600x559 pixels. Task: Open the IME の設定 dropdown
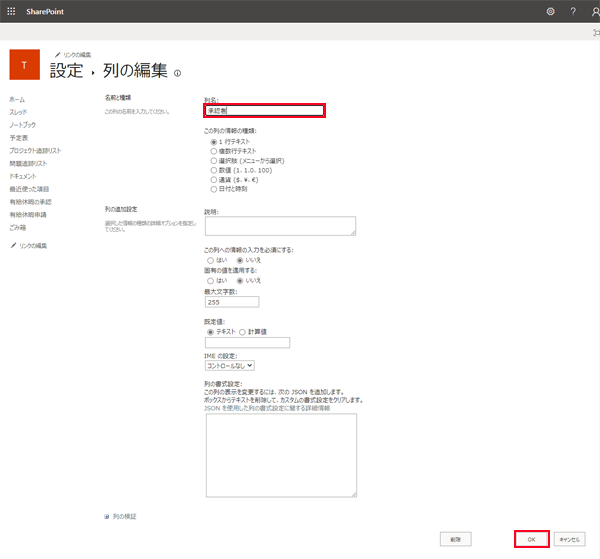230,366
